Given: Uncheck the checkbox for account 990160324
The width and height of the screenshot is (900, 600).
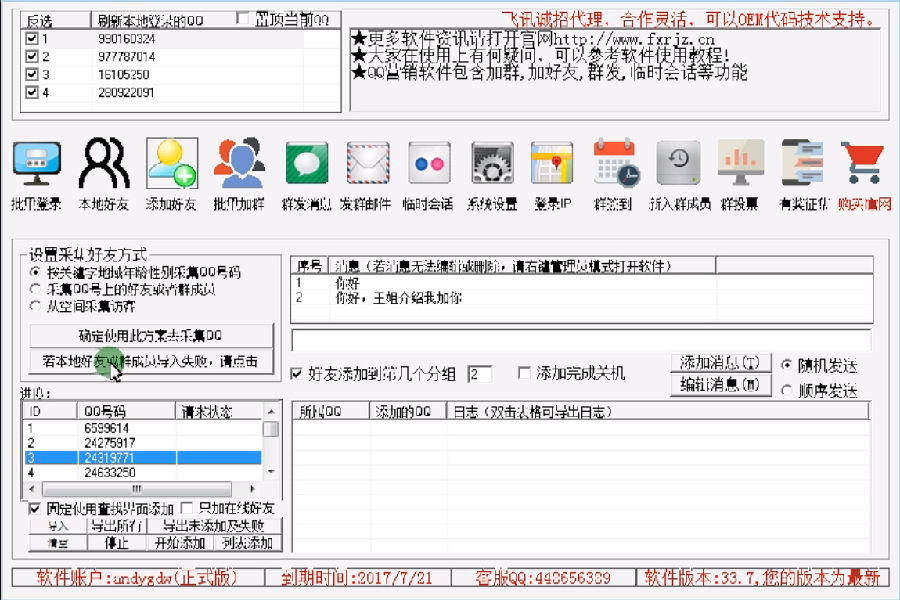Looking at the screenshot, I should [32, 38].
